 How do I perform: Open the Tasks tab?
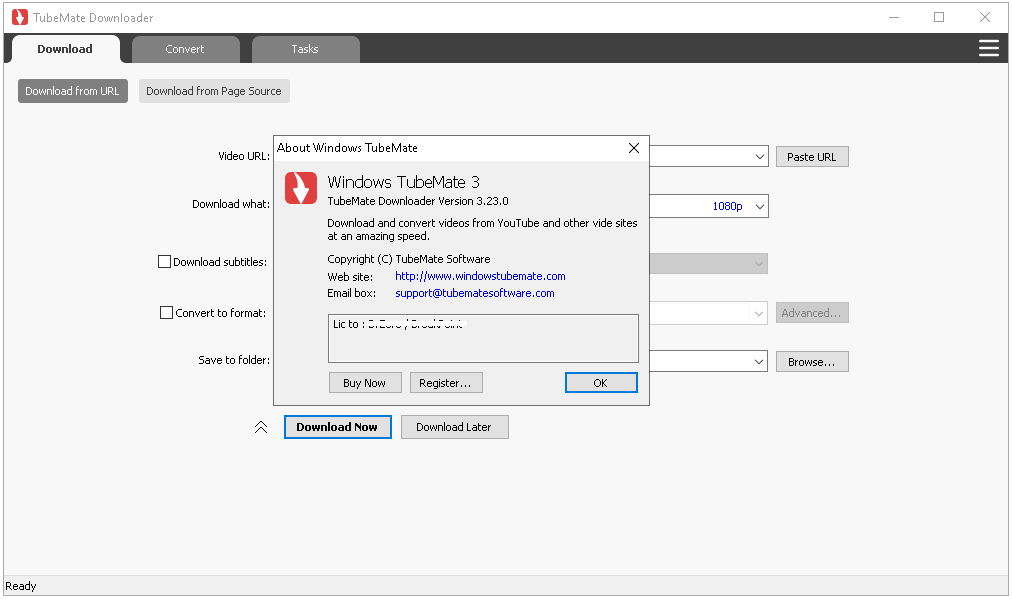click(x=305, y=49)
